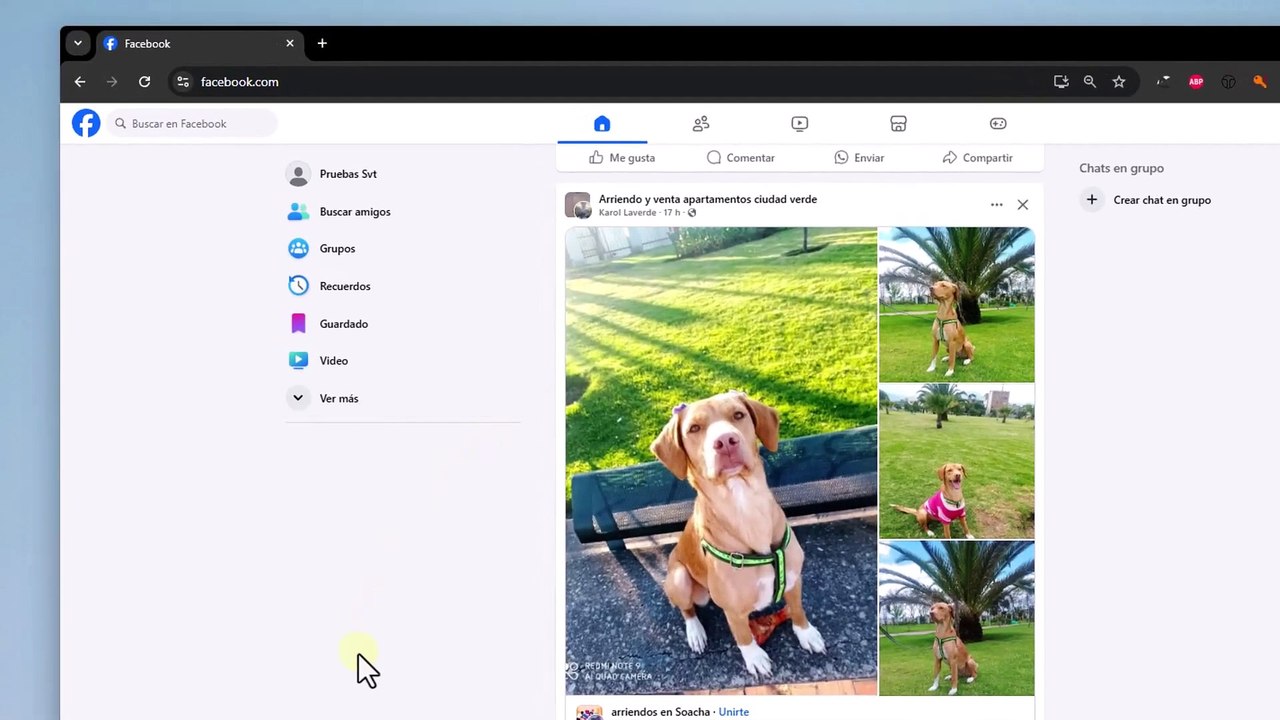This screenshot has width=1280, height=720.
Task: Open bottom-right dog photo in post
Action: pos(957,618)
